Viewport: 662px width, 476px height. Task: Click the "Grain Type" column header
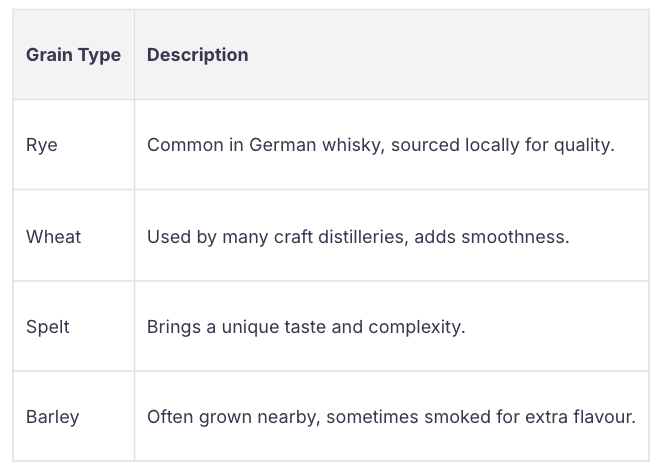click(73, 55)
